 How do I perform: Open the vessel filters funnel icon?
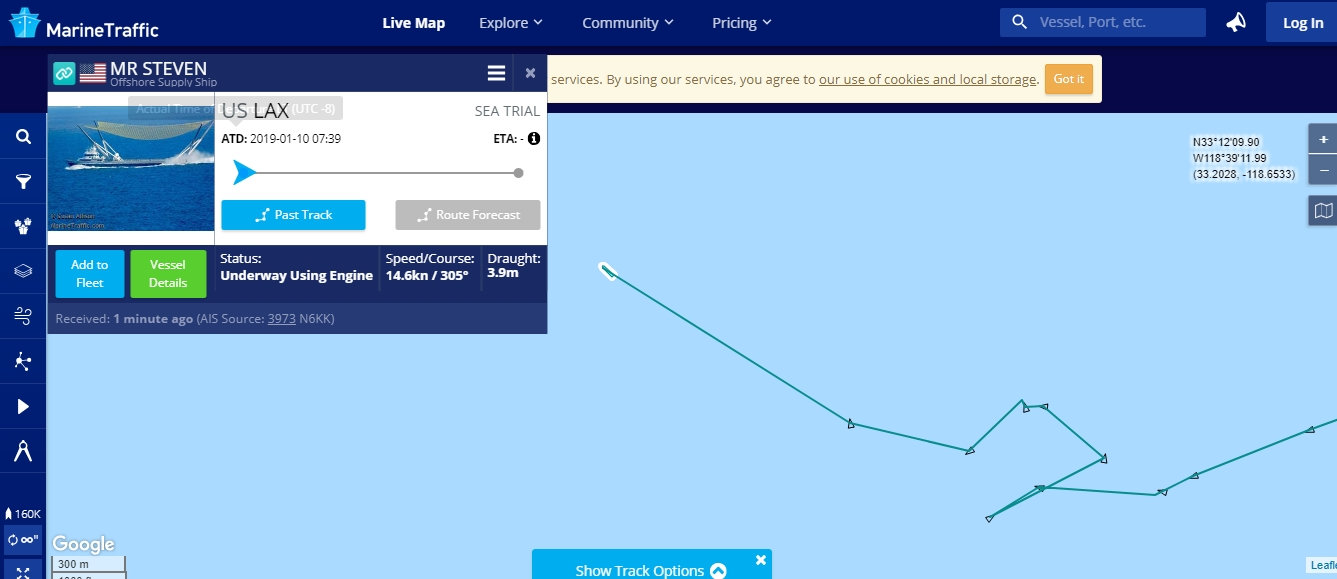(x=23, y=181)
